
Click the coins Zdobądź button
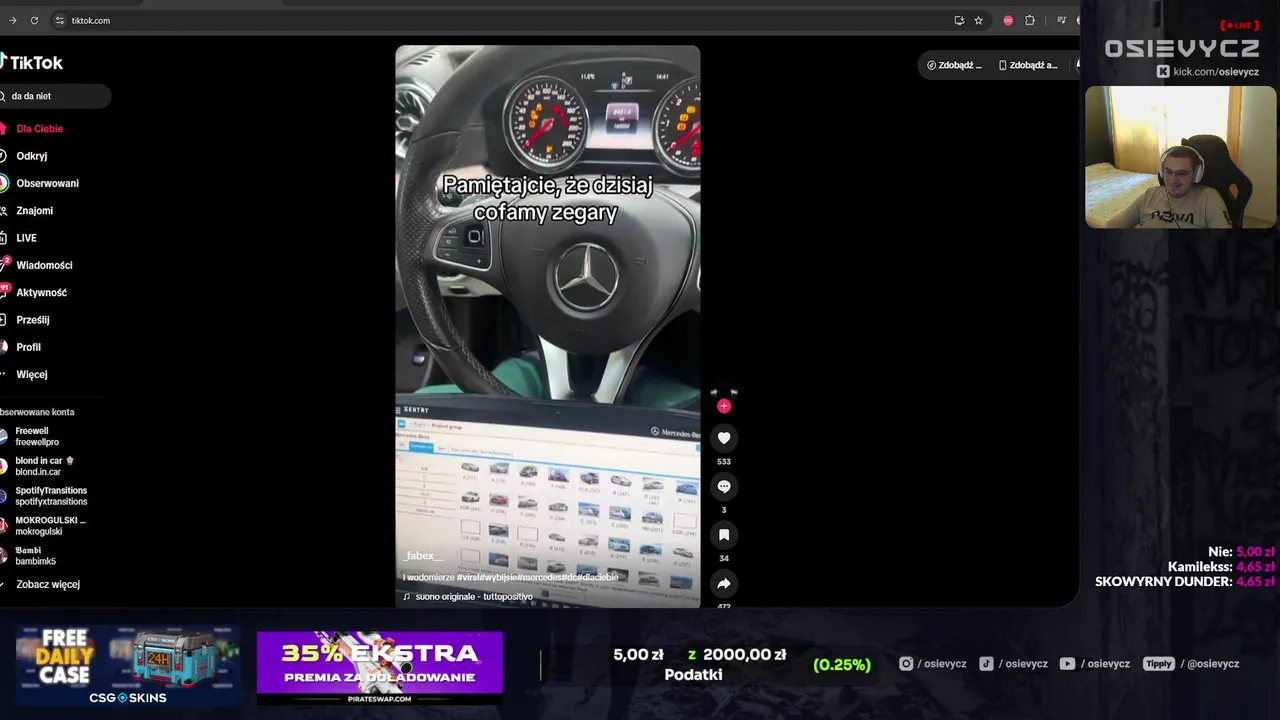[955, 65]
